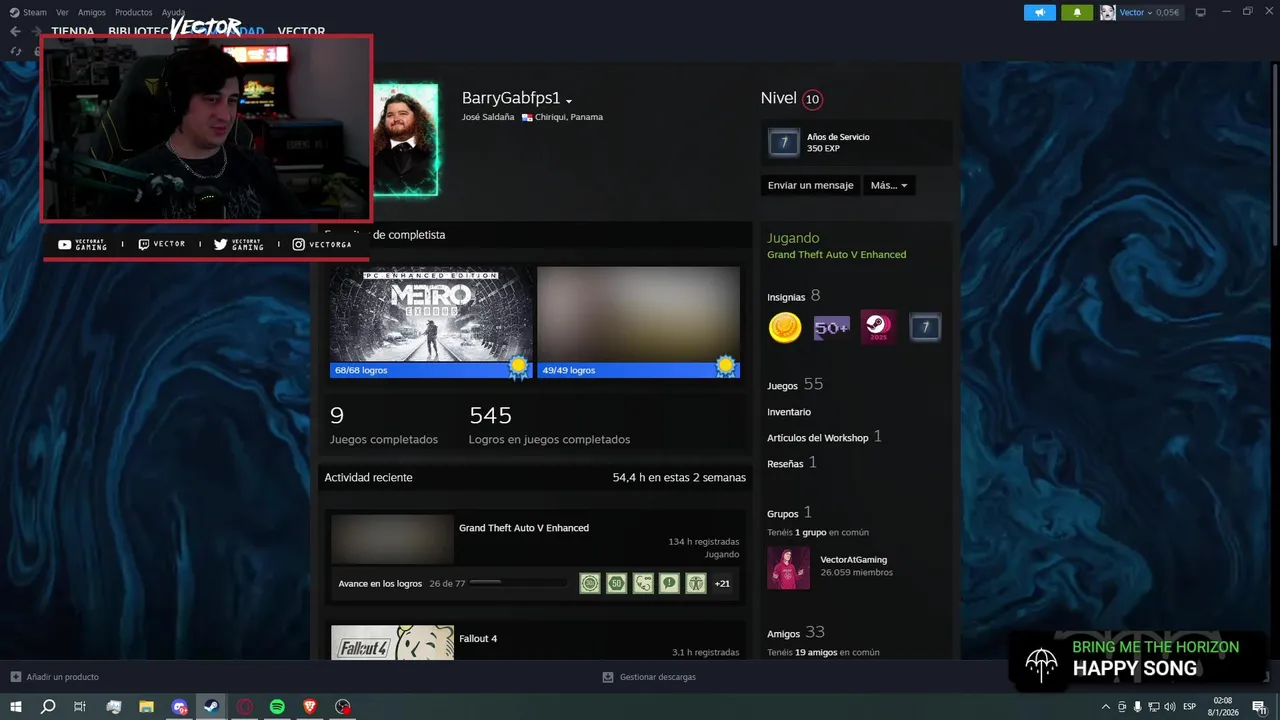
Task: Open the Steam menu
Action: tap(35, 12)
